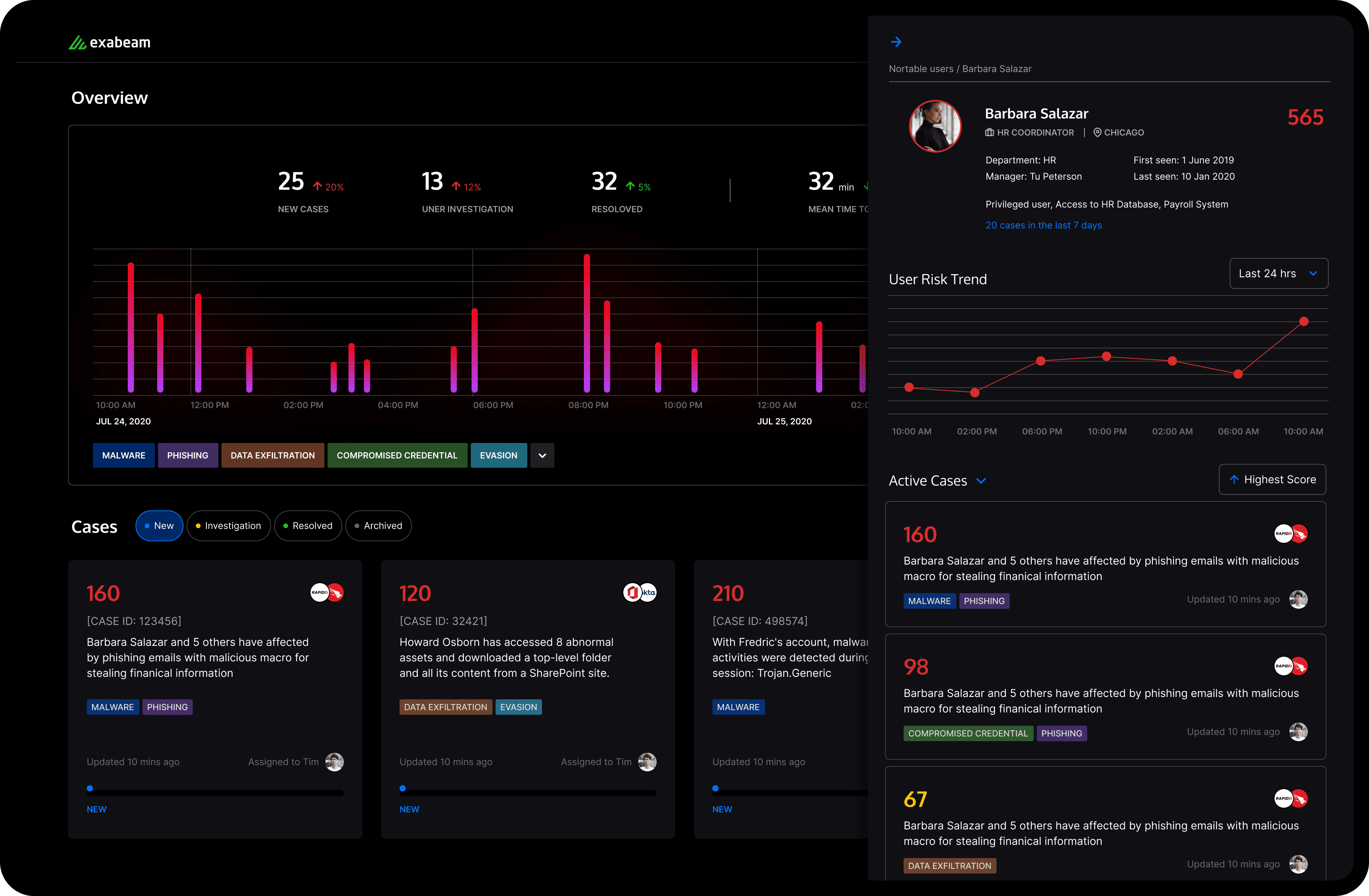Toggle the DATA EXFILTRATION chart filter
This screenshot has height=896, width=1369.
coord(273,455)
